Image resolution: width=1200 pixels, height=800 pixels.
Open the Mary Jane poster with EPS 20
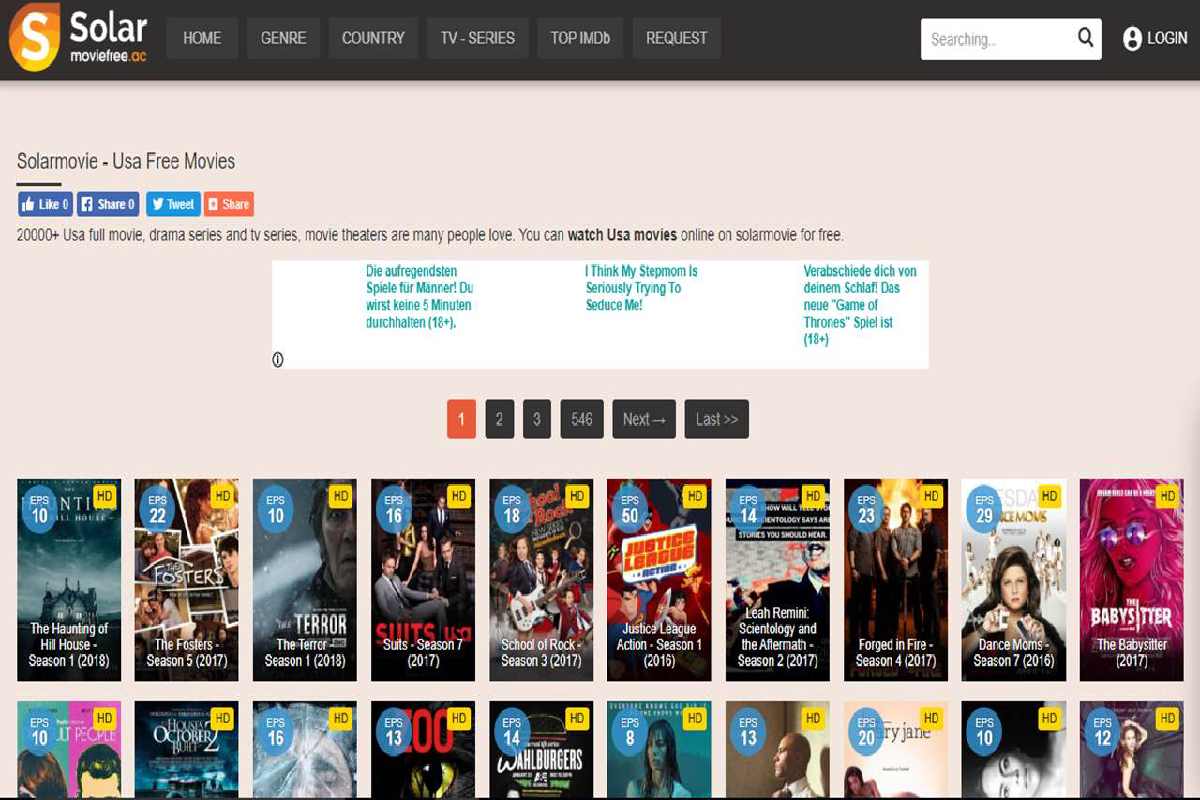click(x=896, y=748)
